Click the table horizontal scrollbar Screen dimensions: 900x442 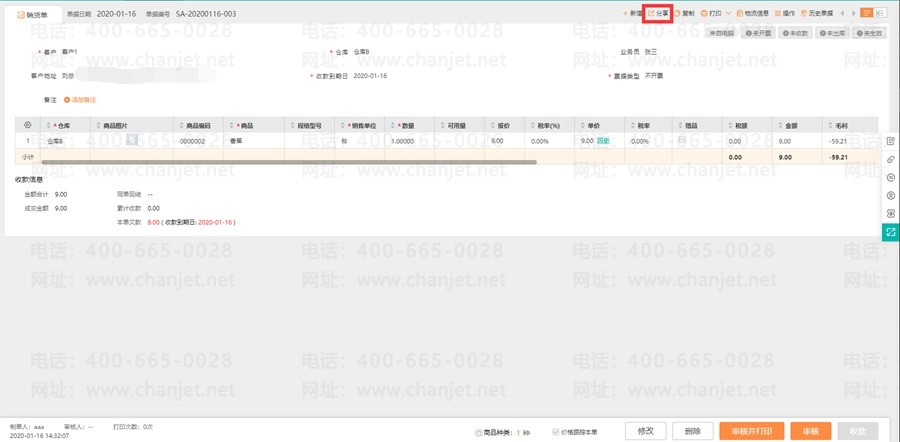(289, 162)
